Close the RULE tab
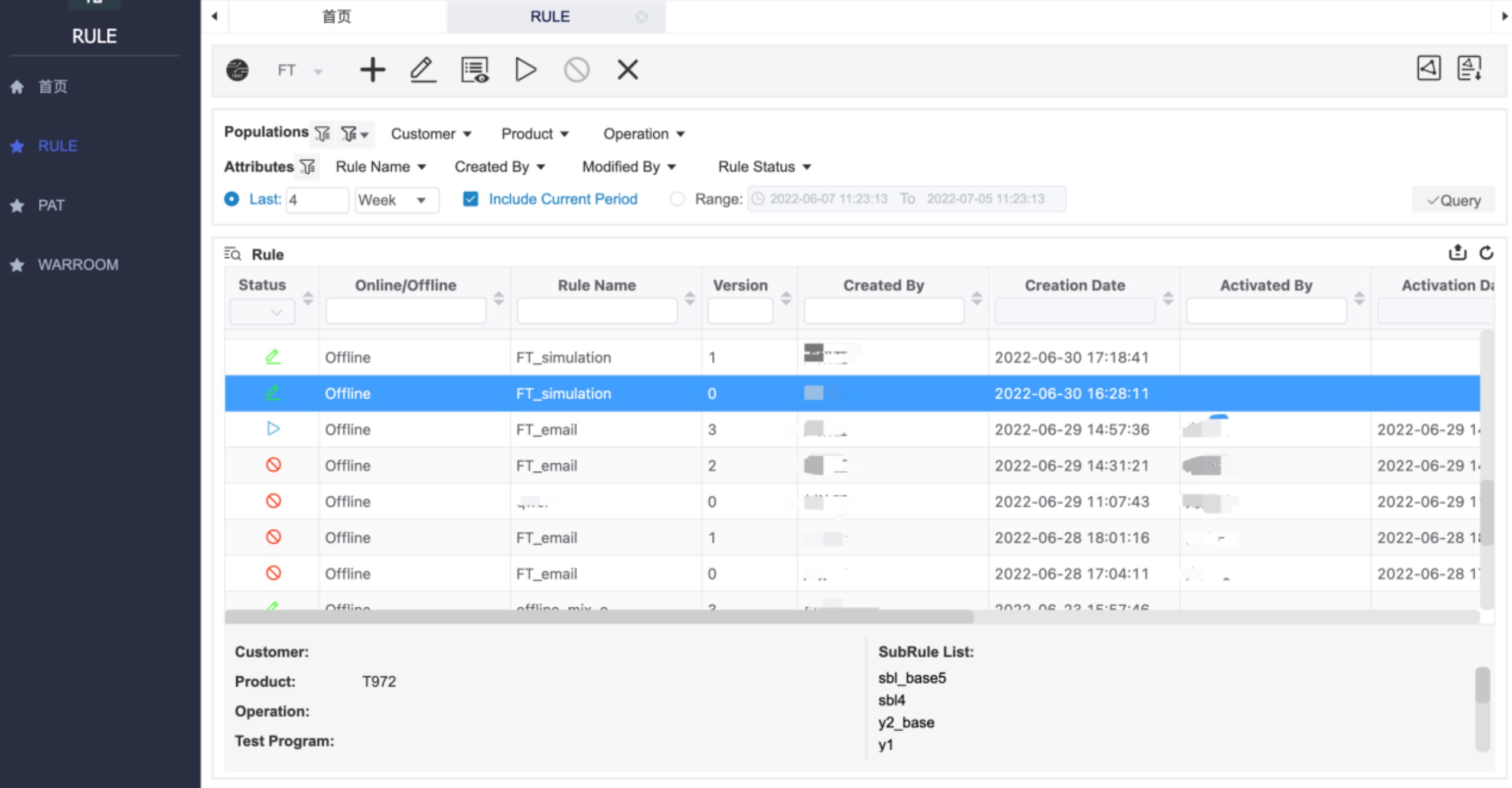Screen dimensions: 1512x788 (641, 17)
